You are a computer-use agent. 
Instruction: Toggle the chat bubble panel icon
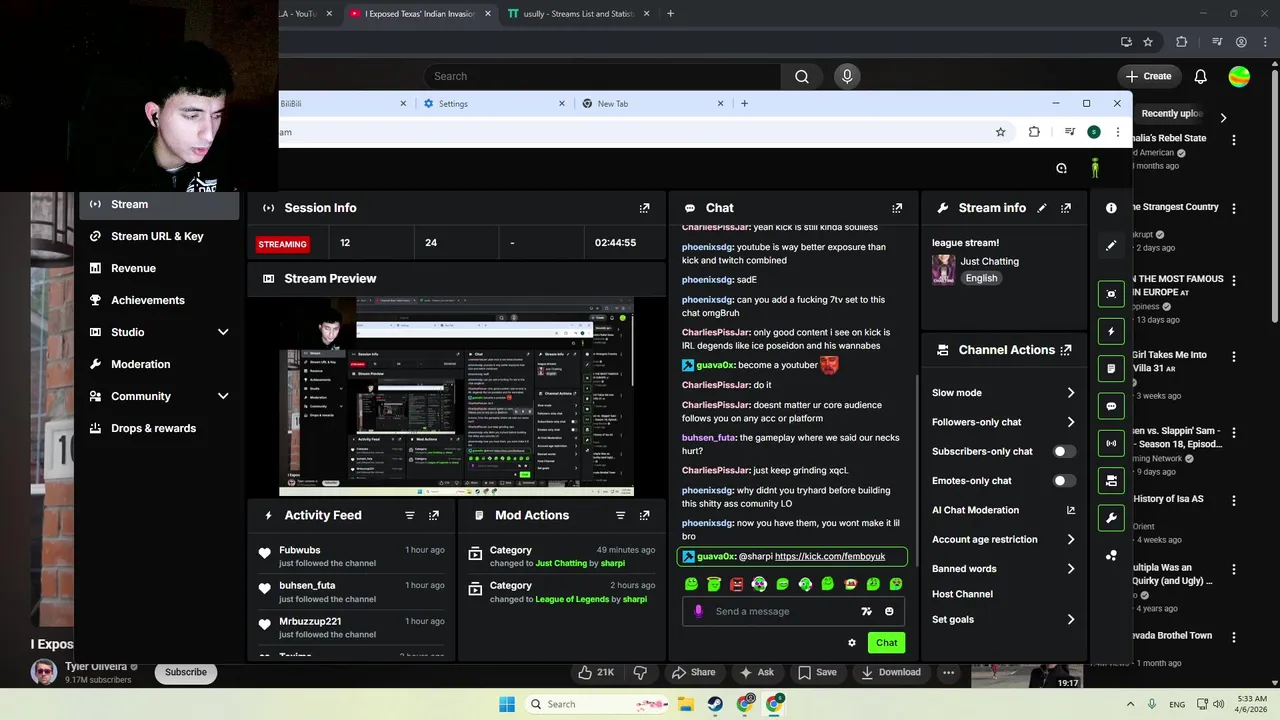(1111, 406)
